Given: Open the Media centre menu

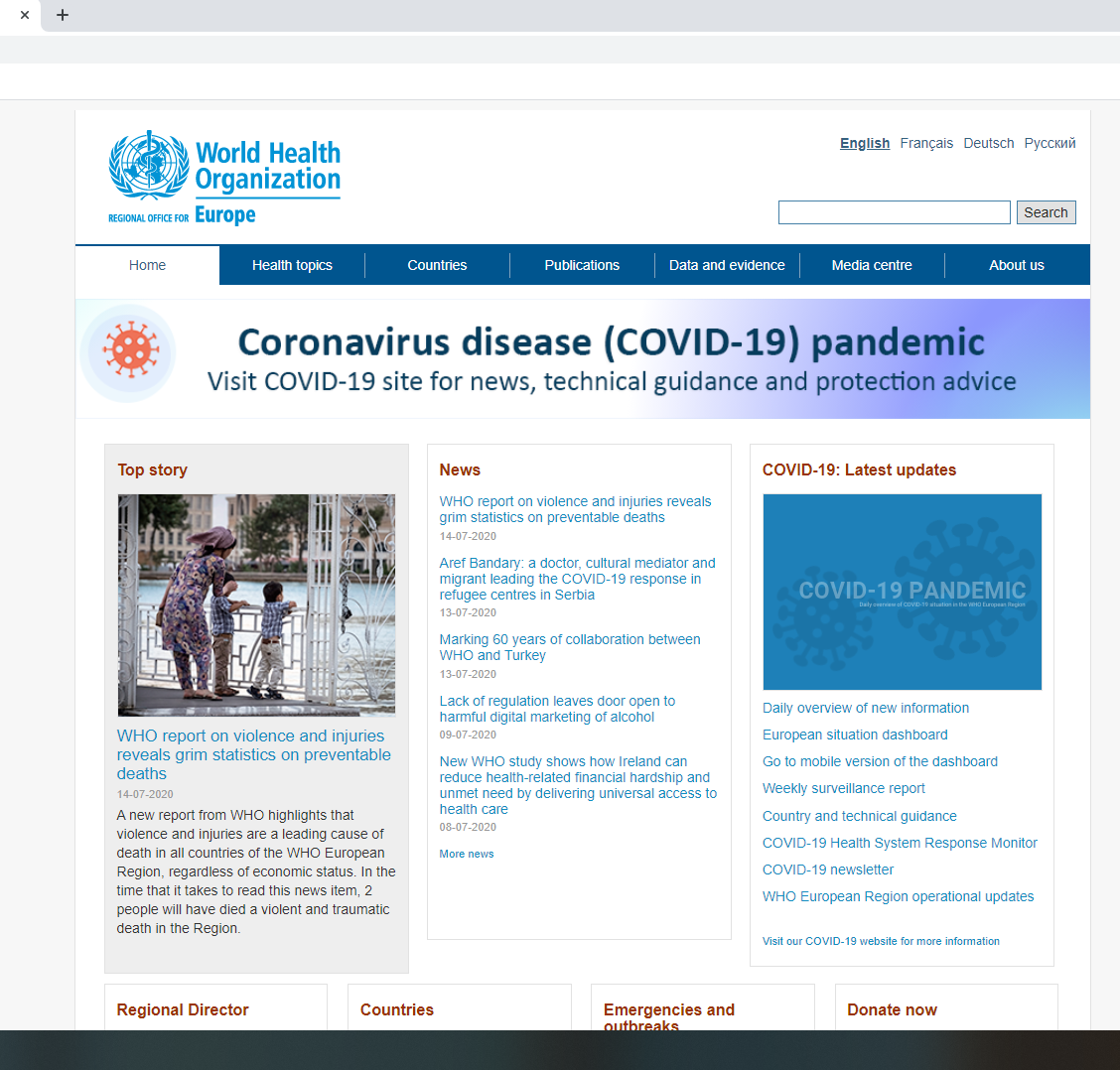Looking at the screenshot, I should (872, 265).
